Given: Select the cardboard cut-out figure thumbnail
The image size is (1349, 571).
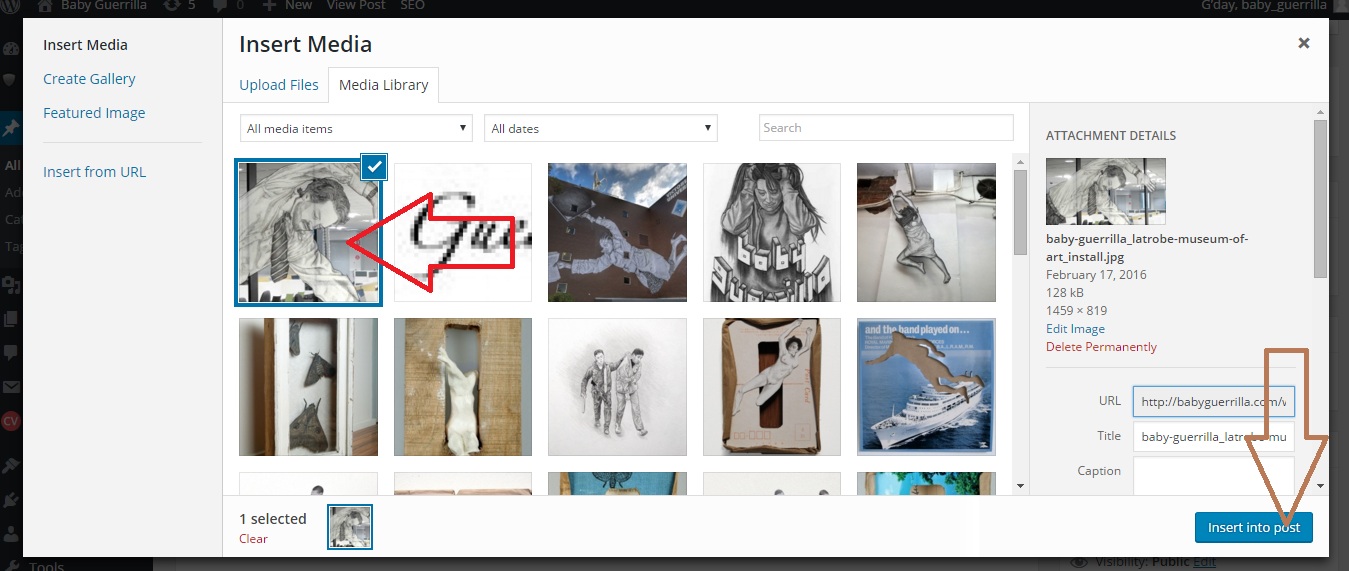Looking at the screenshot, I should 772,387.
